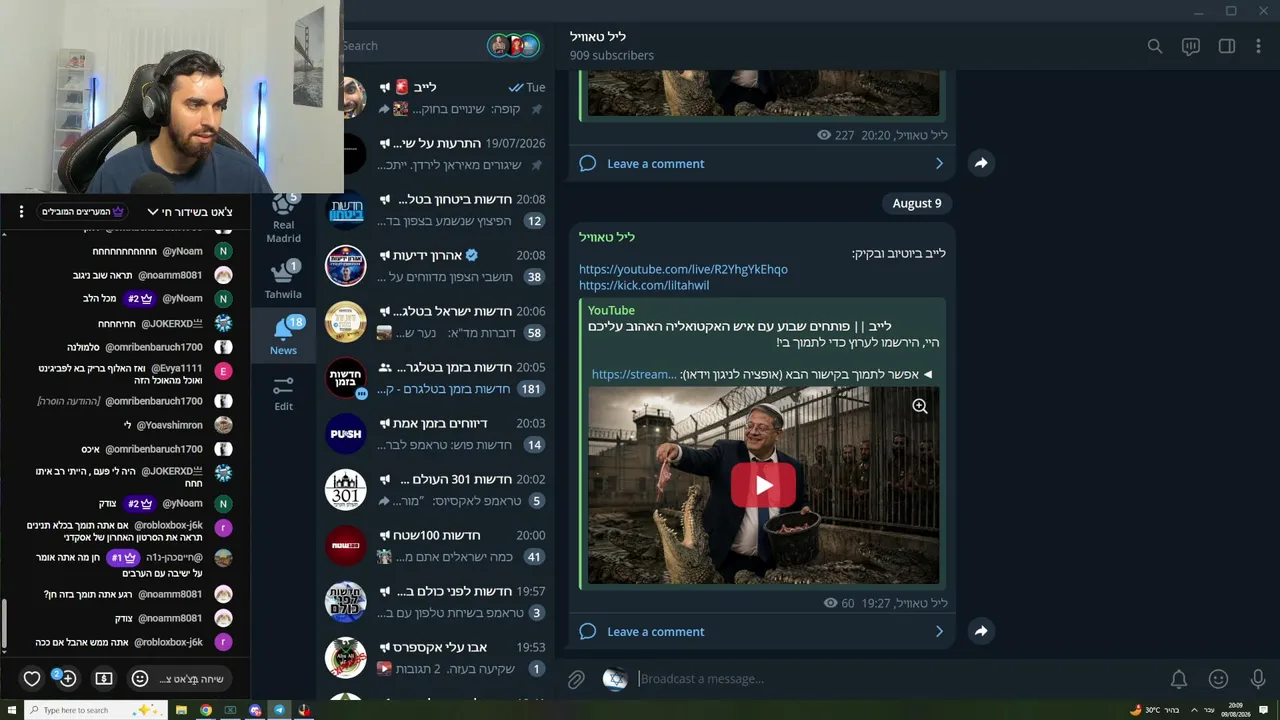Image resolution: width=1280 pixels, height=720 pixels.
Task: Click the #1 crown badge in live chat
Action: point(124,557)
